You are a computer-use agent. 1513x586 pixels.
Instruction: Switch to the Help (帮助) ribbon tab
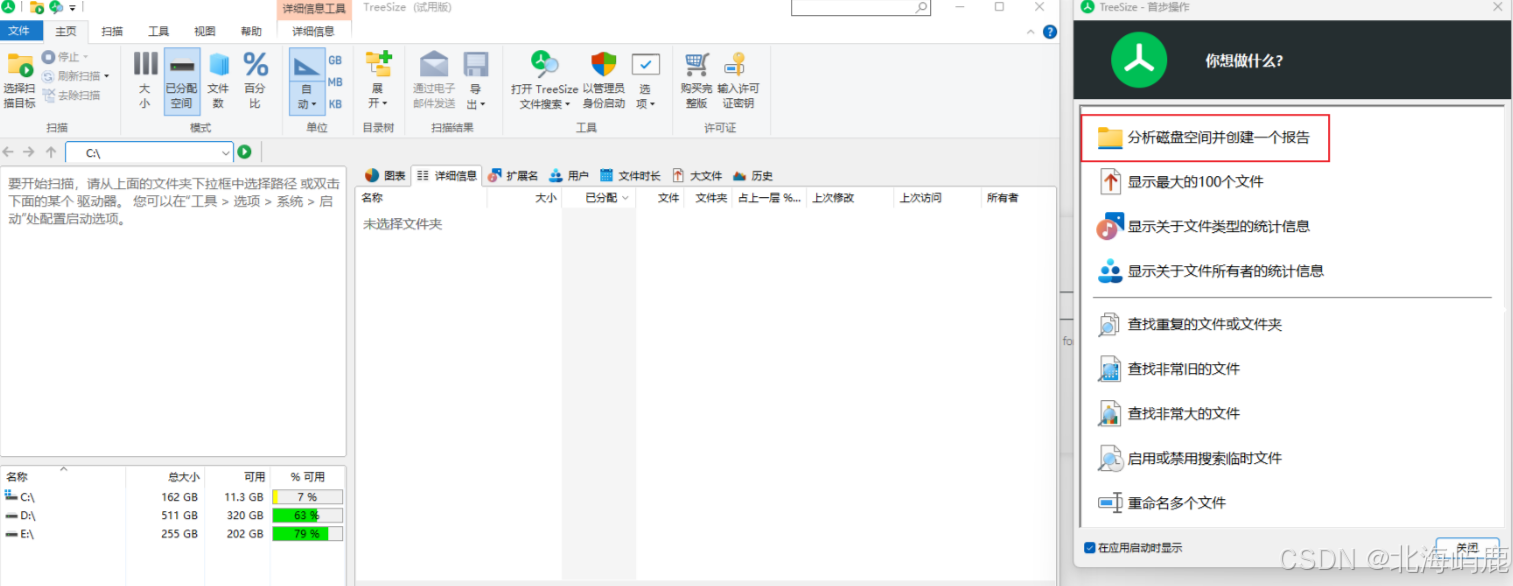tap(251, 31)
